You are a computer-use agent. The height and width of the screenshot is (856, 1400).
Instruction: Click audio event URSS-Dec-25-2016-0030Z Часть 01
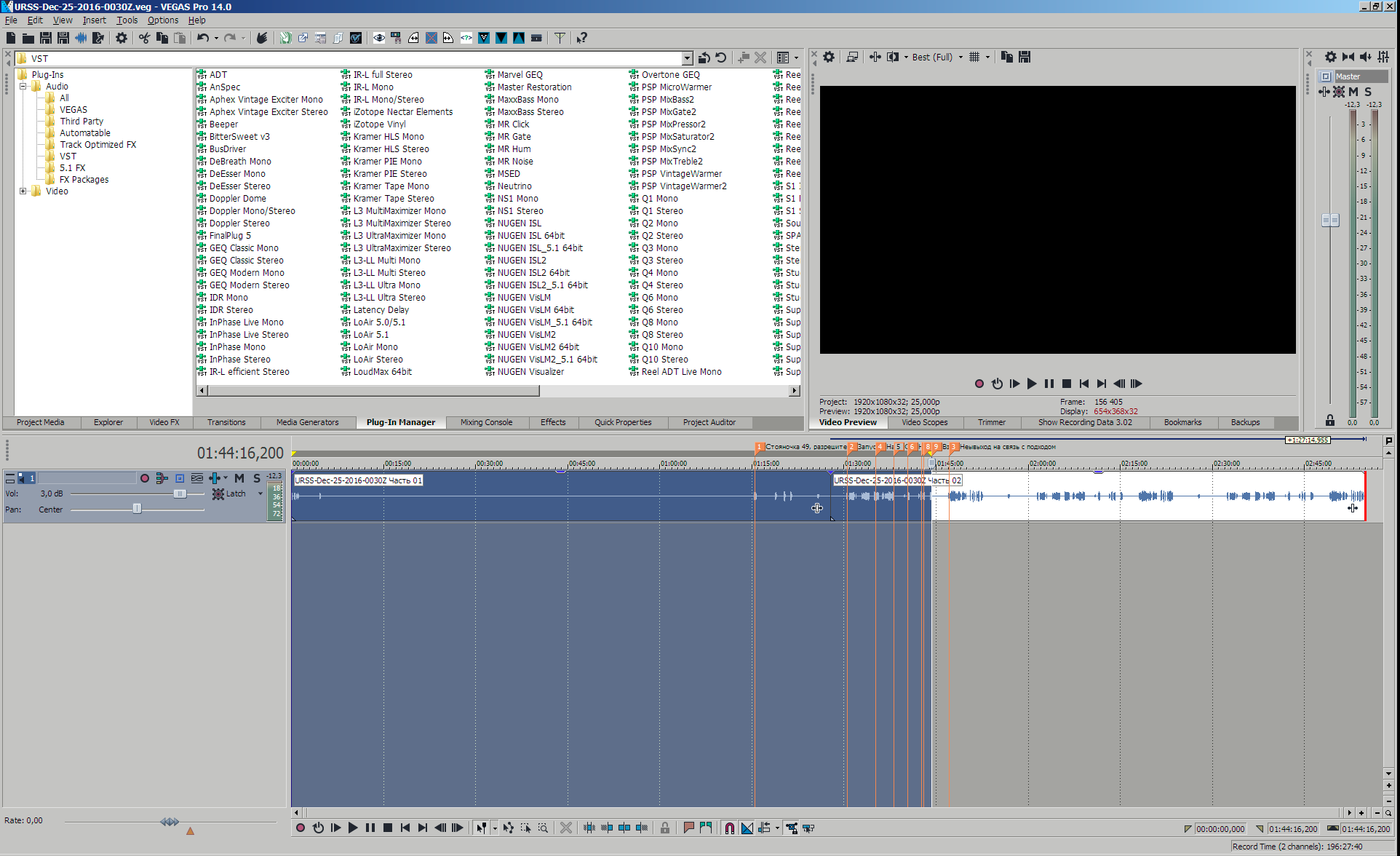point(560,496)
